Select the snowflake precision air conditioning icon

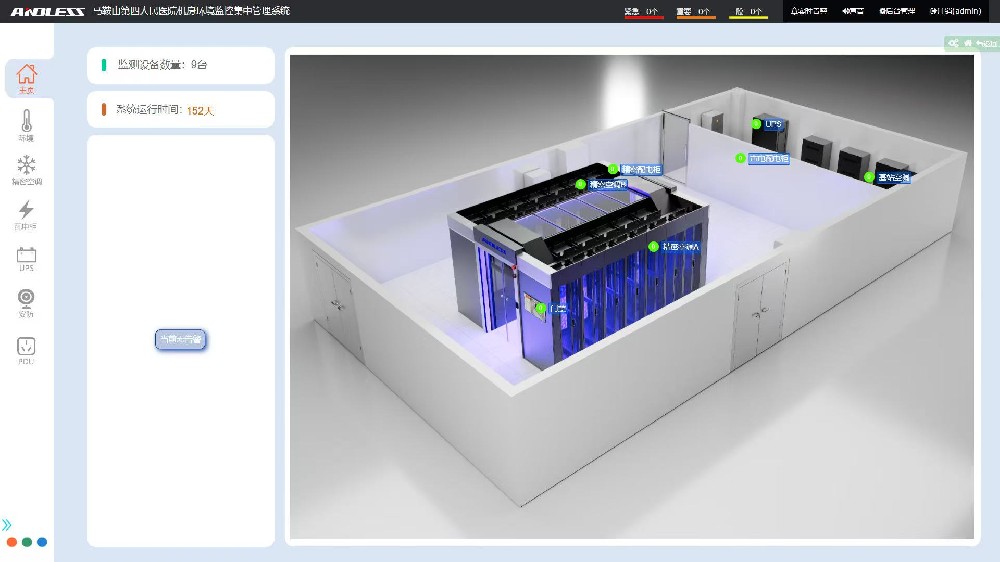[x=27, y=169]
